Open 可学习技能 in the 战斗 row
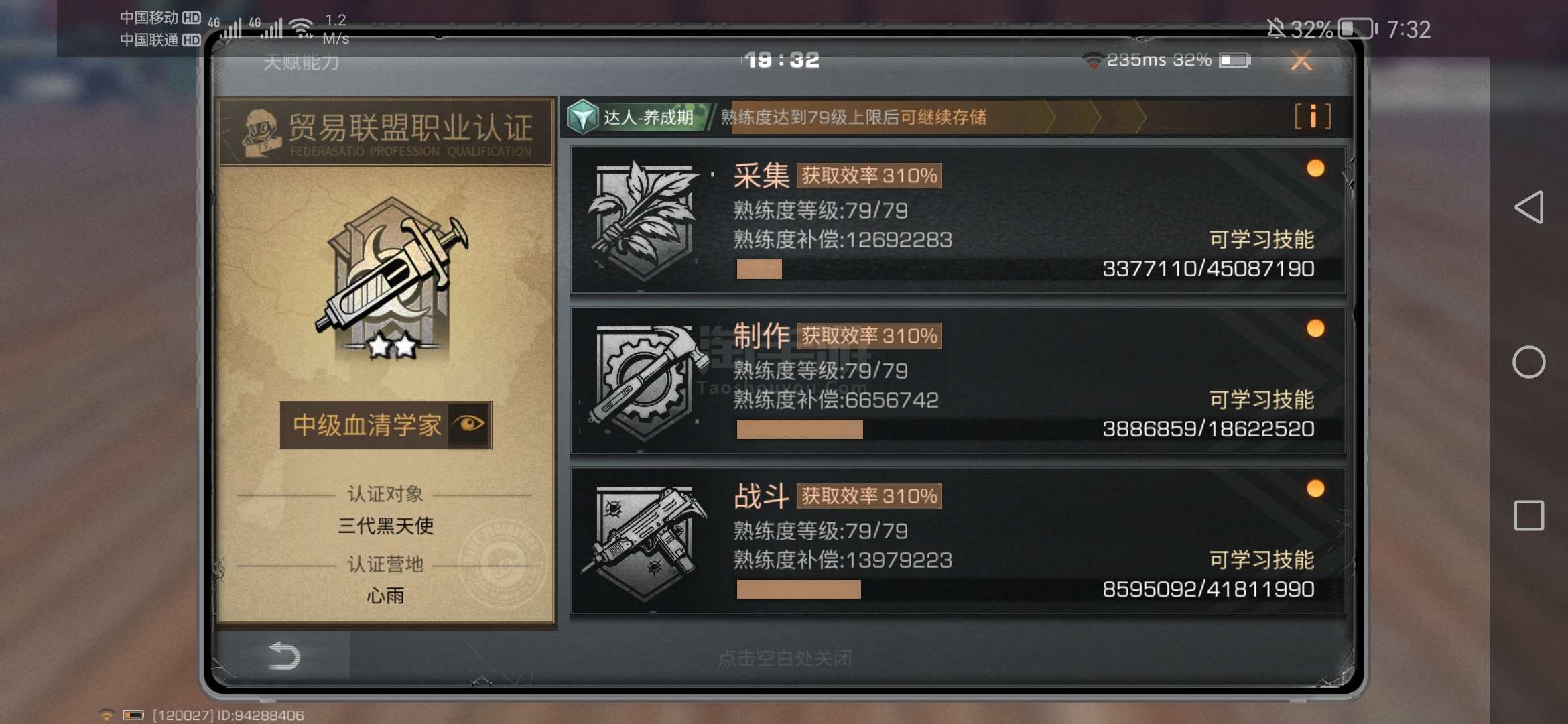Viewport: 1568px width, 724px height. pyautogui.click(x=1261, y=560)
